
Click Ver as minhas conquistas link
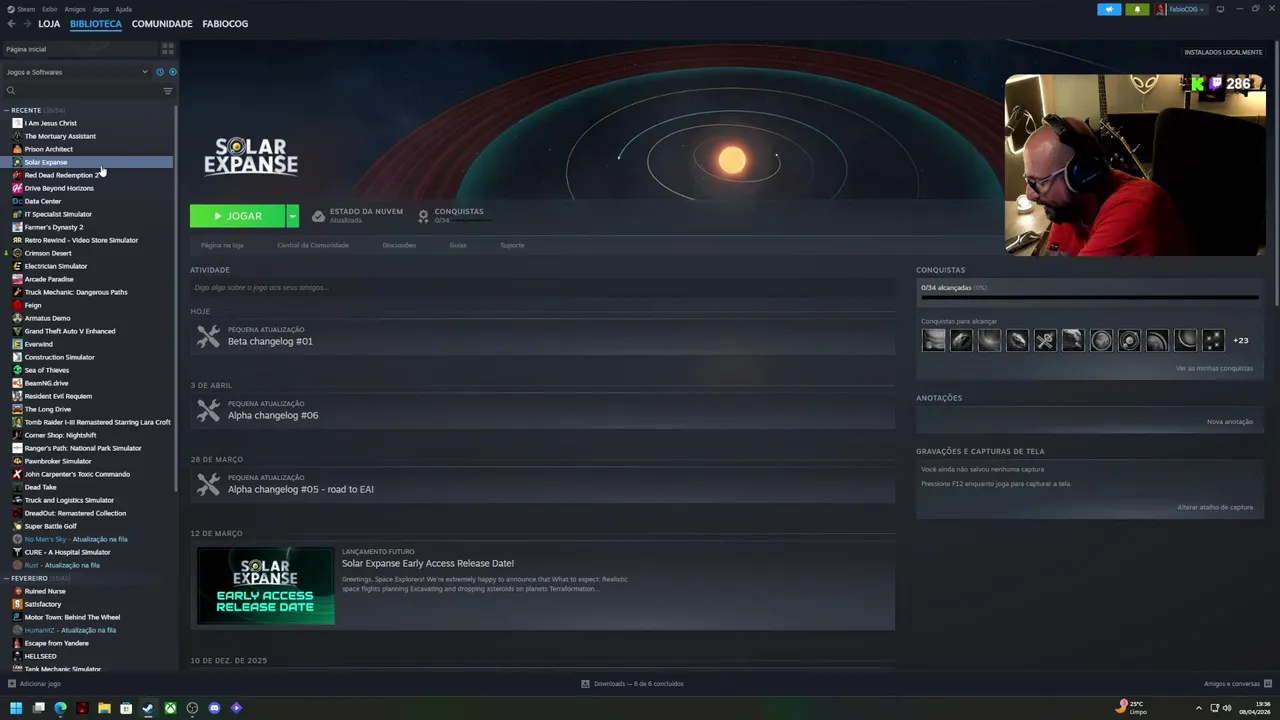[1214, 368]
